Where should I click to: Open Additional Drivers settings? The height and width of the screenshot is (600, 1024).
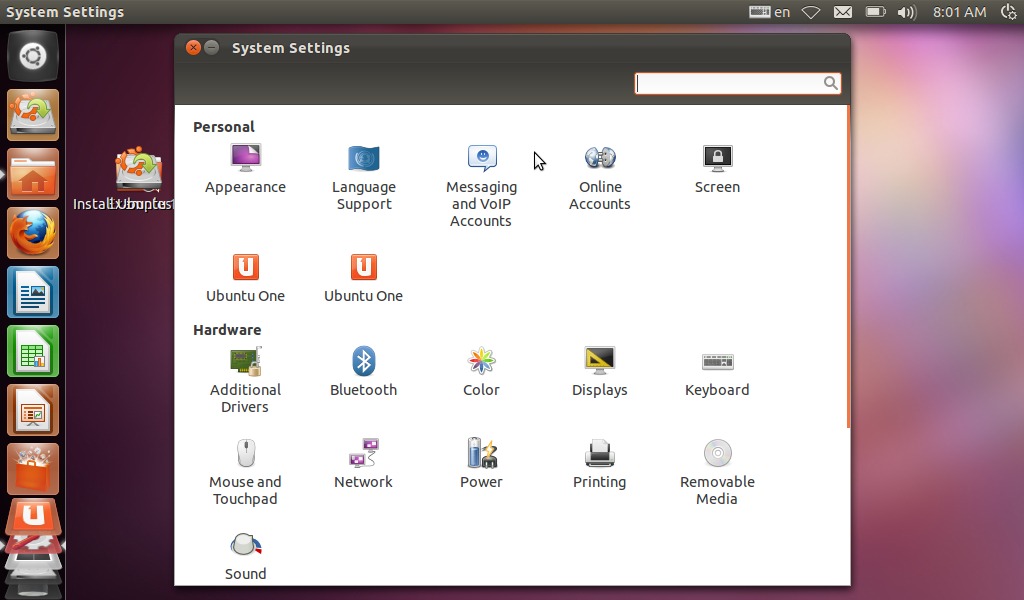click(x=245, y=381)
